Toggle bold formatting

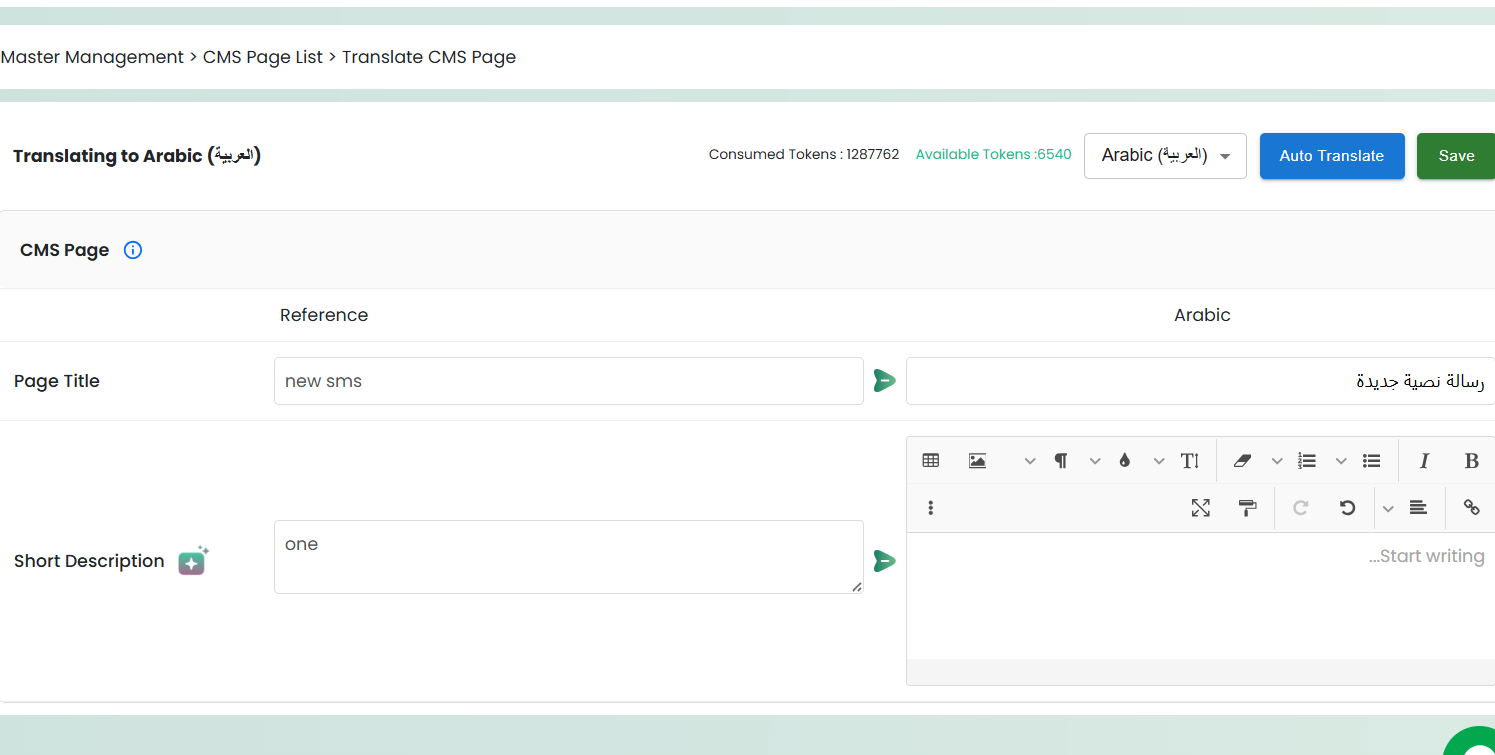(1471, 461)
